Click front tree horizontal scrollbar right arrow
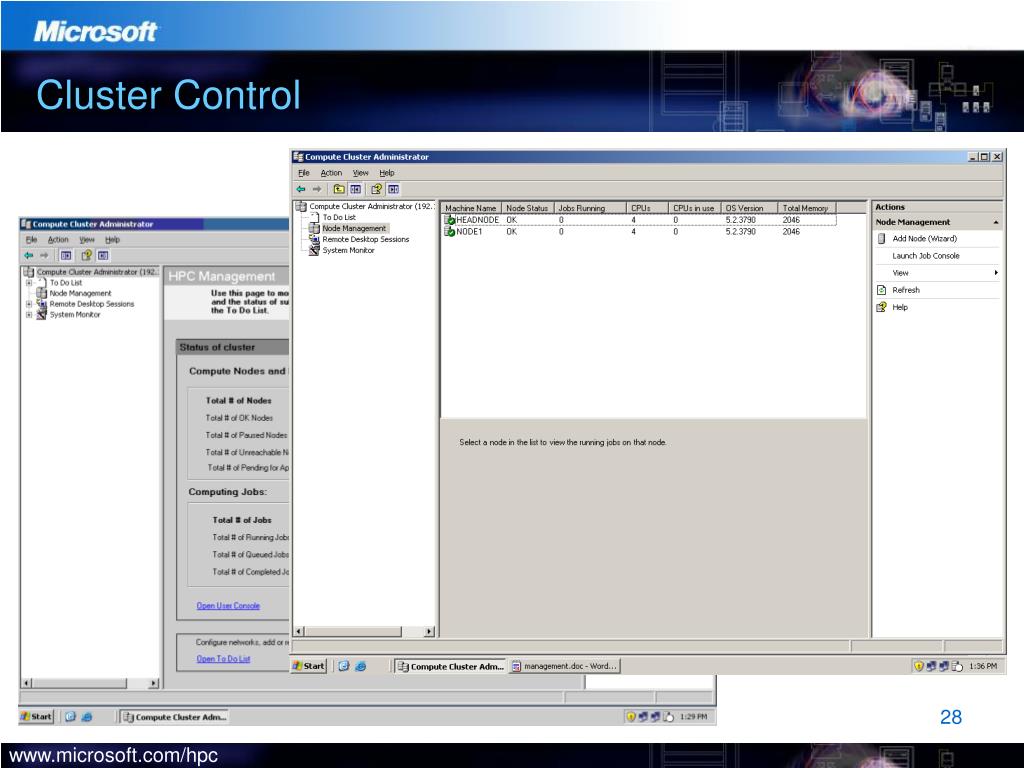 coord(429,632)
